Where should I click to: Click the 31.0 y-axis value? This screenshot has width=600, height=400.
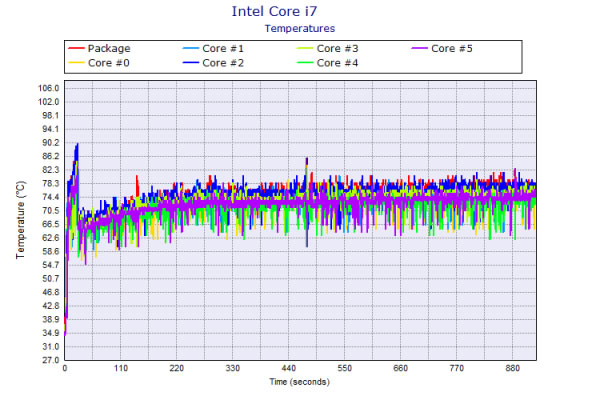(51, 347)
